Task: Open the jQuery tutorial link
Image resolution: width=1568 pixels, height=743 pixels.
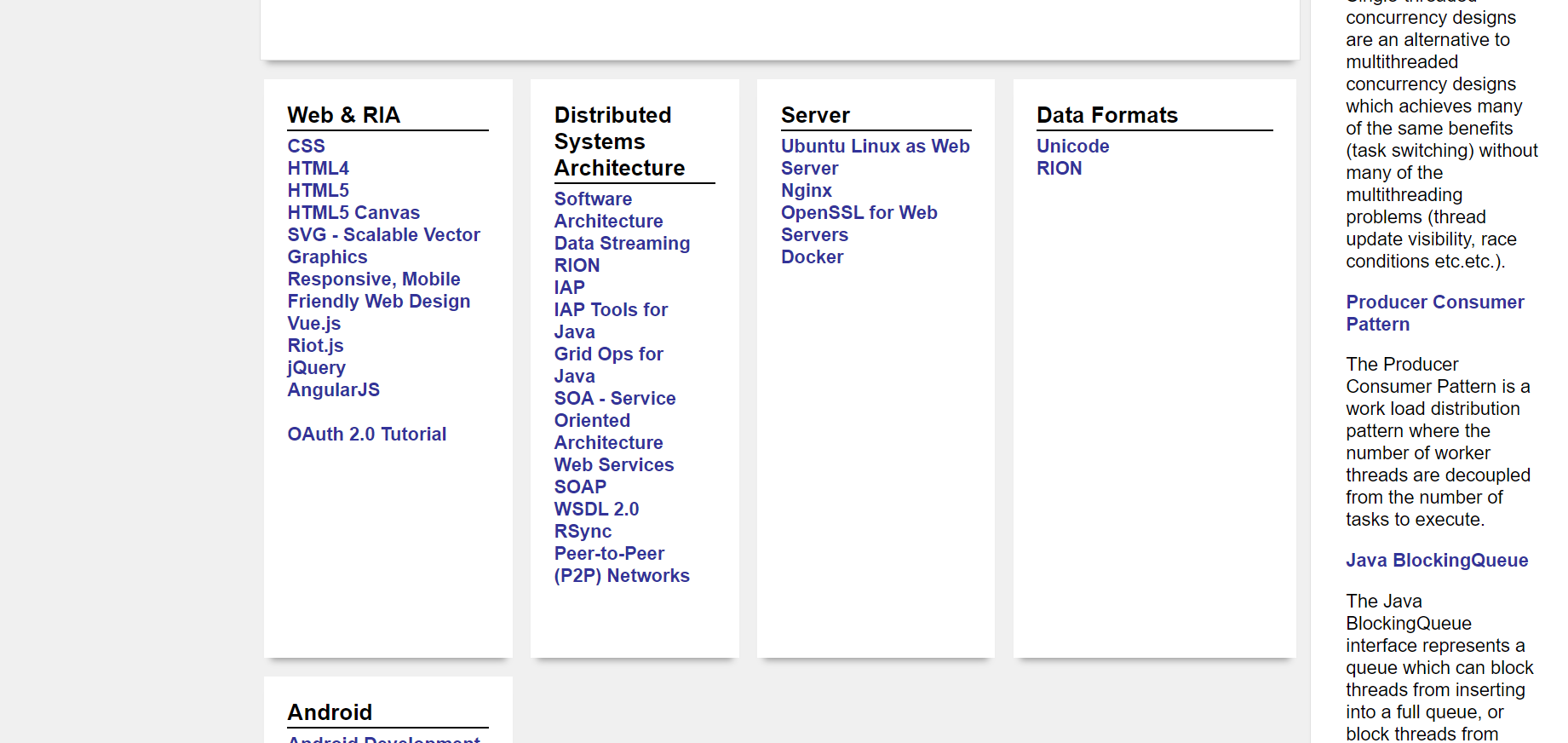Action: [316, 367]
